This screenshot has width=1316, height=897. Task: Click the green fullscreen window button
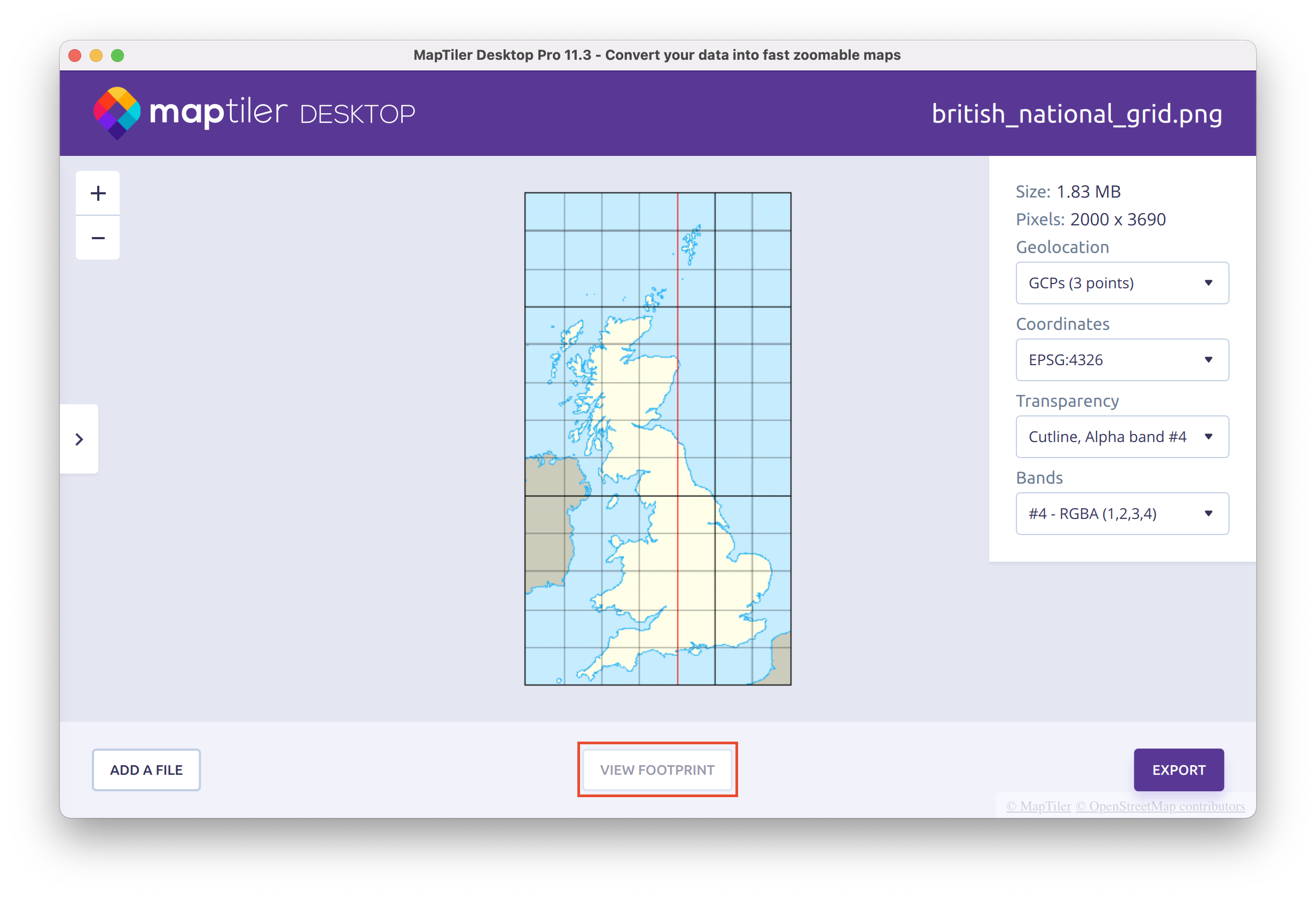click(118, 56)
